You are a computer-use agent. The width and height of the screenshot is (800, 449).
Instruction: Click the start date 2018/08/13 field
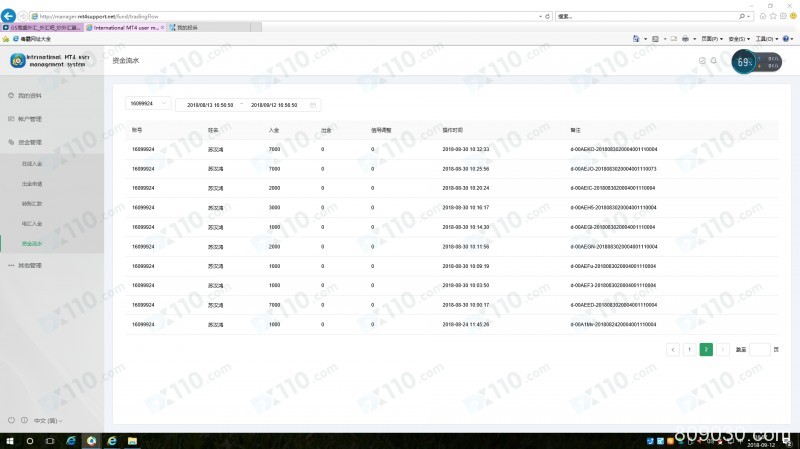[210, 105]
